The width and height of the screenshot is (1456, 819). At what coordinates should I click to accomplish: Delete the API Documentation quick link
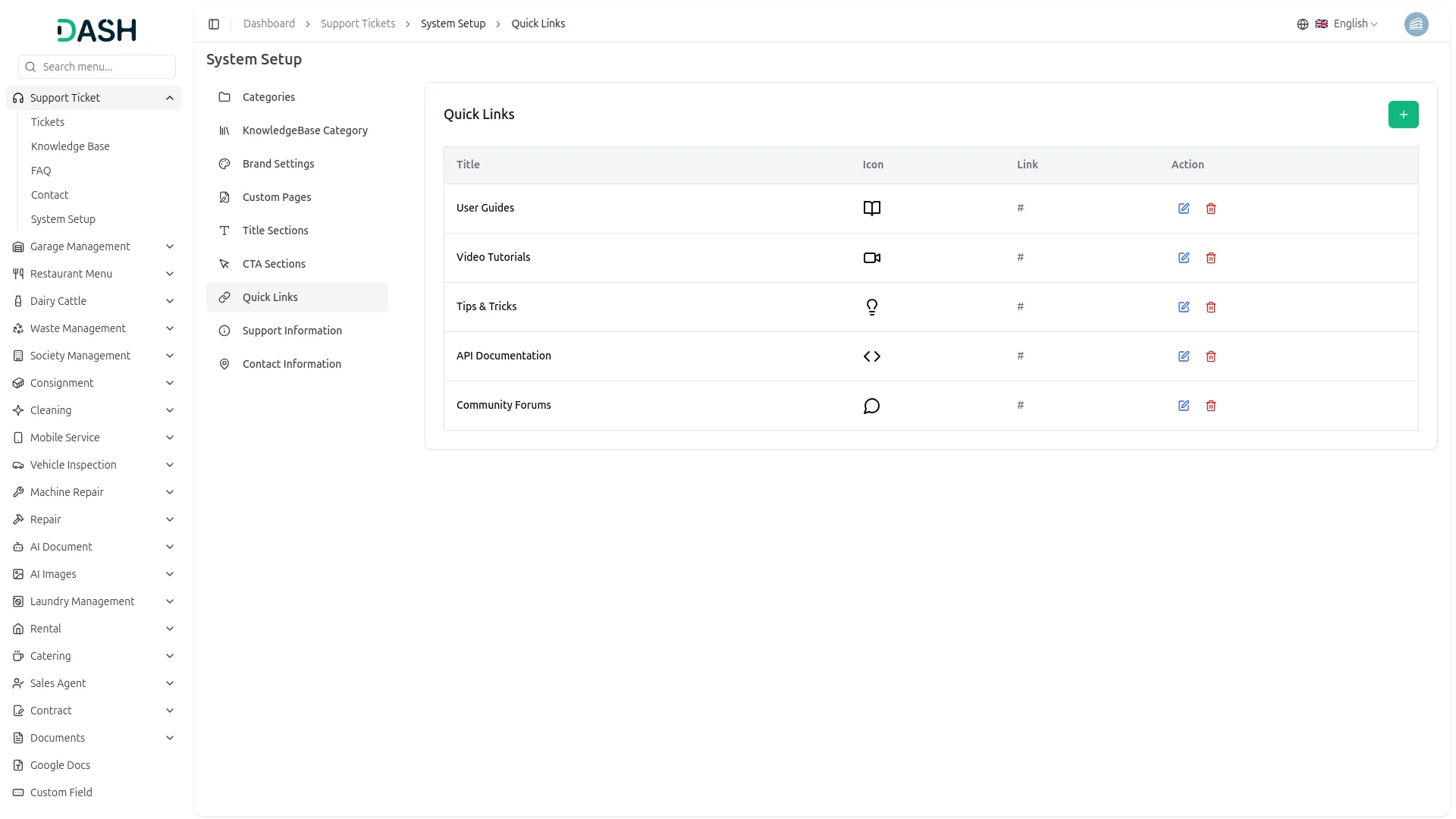point(1210,356)
